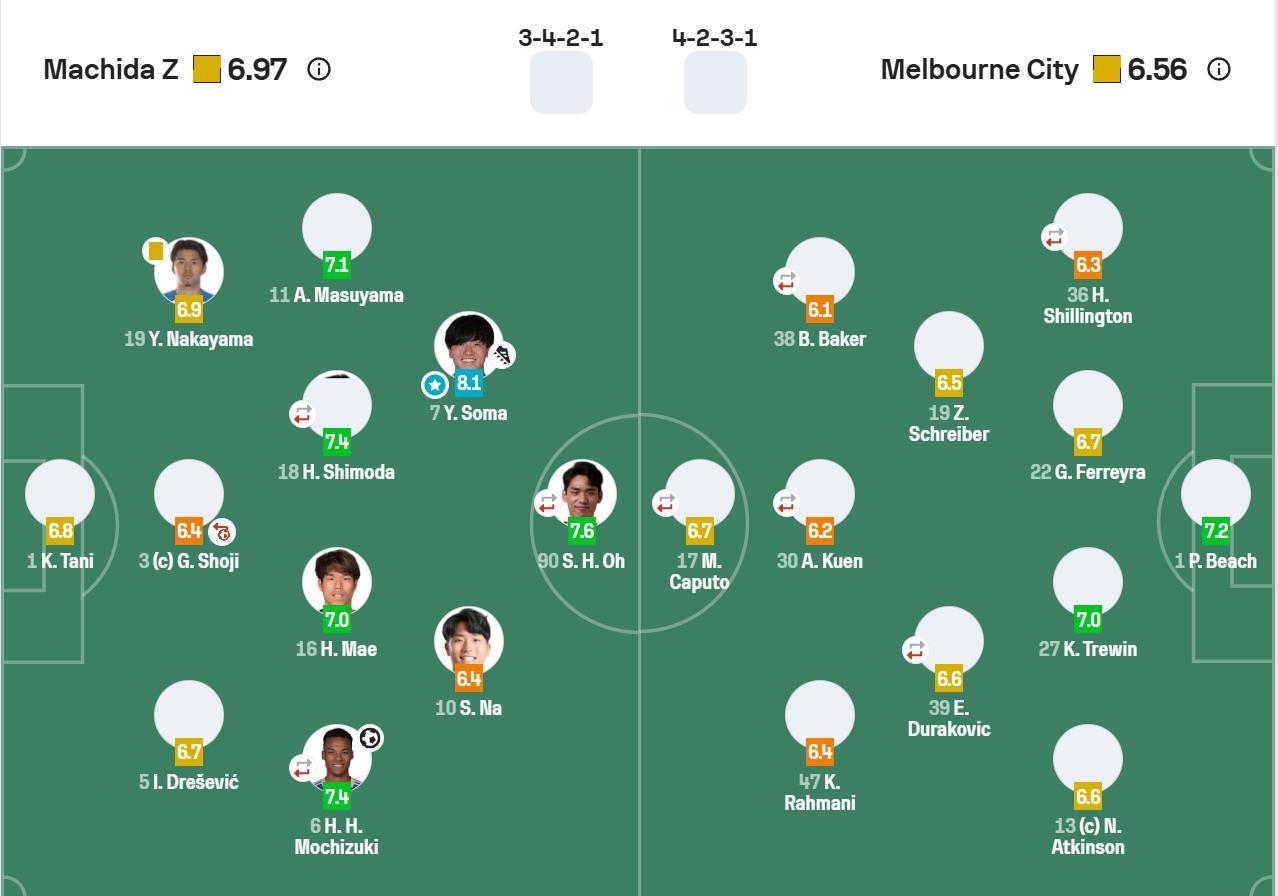This screenshot has width=1278, height=896.
Task: Click the yellow square beside Melbourne City 6.56
Action: tap(1106, 70)
